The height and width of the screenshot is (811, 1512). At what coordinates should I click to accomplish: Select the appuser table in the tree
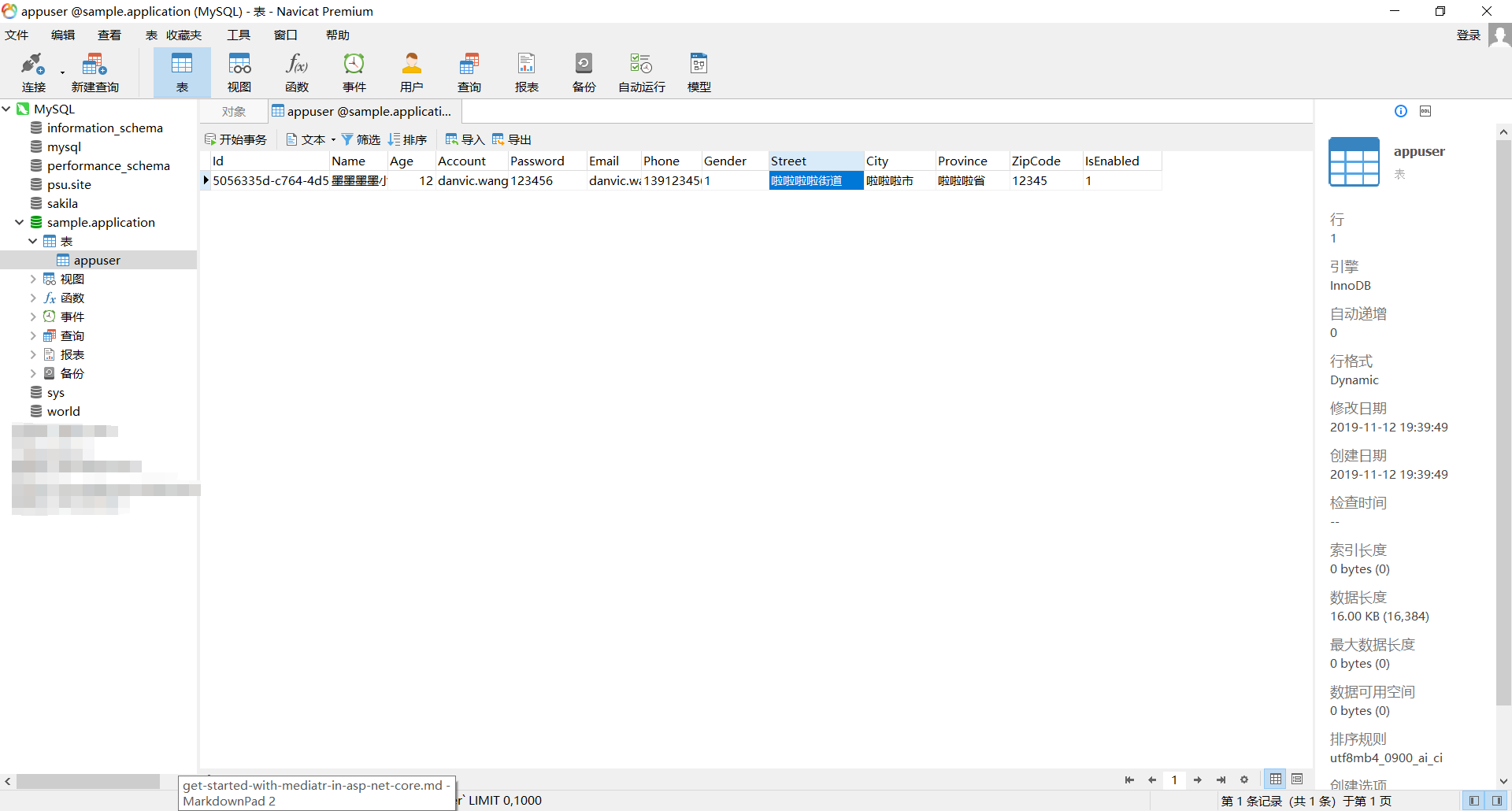tap(98, 260)
